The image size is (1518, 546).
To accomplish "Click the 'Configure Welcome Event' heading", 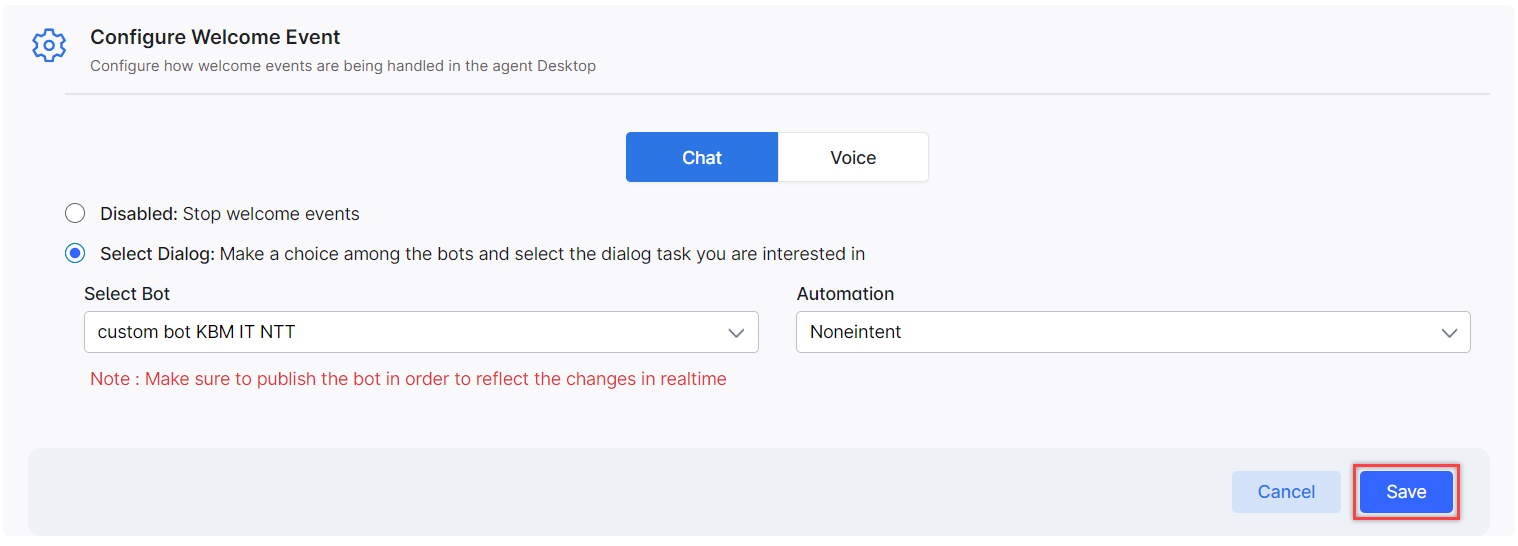I will pos(215,37).
